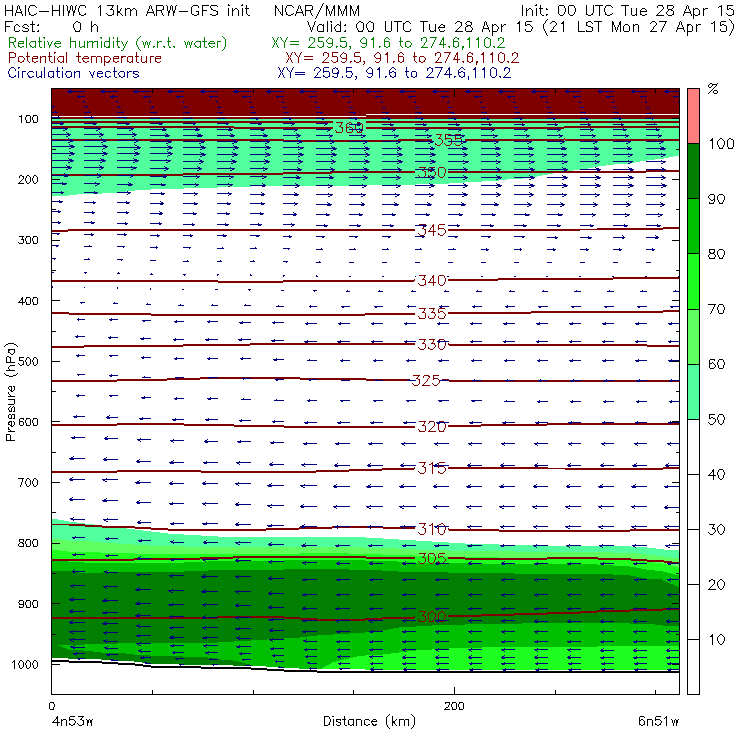Screen dimensions: 740x740
Task: Click the '6n51w' end location label
Action: tap(658, 721)
